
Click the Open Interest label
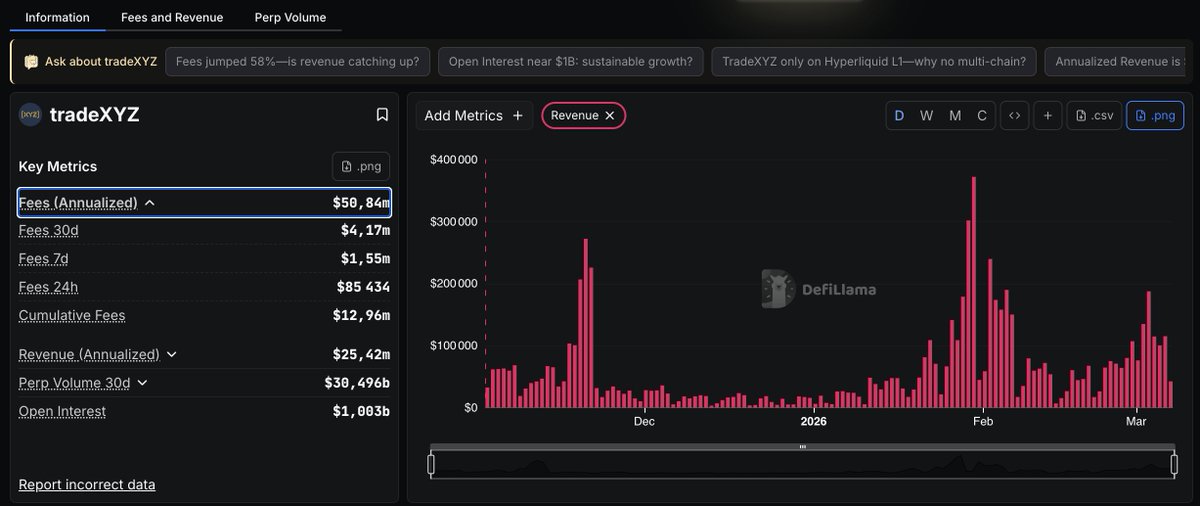[62, 411]
